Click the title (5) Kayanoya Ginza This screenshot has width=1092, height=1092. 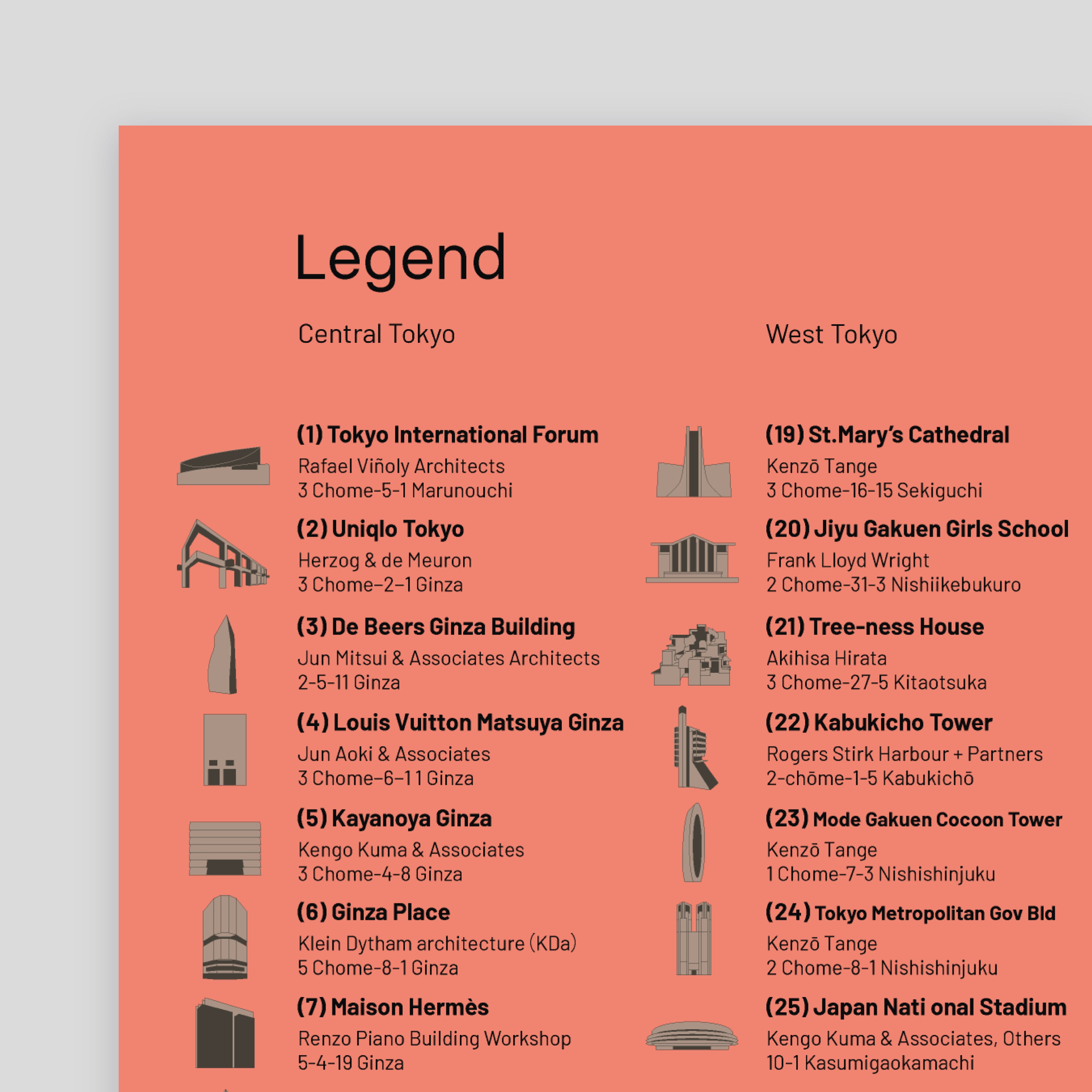click(394, 819)
